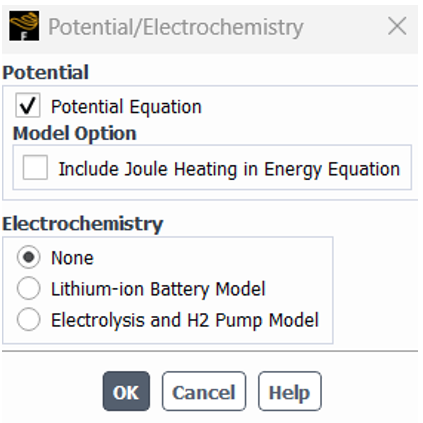The height and width of the screenshot is (423, 423).
Task: Click empty title bar space left of X
Action: pos(345,27)
